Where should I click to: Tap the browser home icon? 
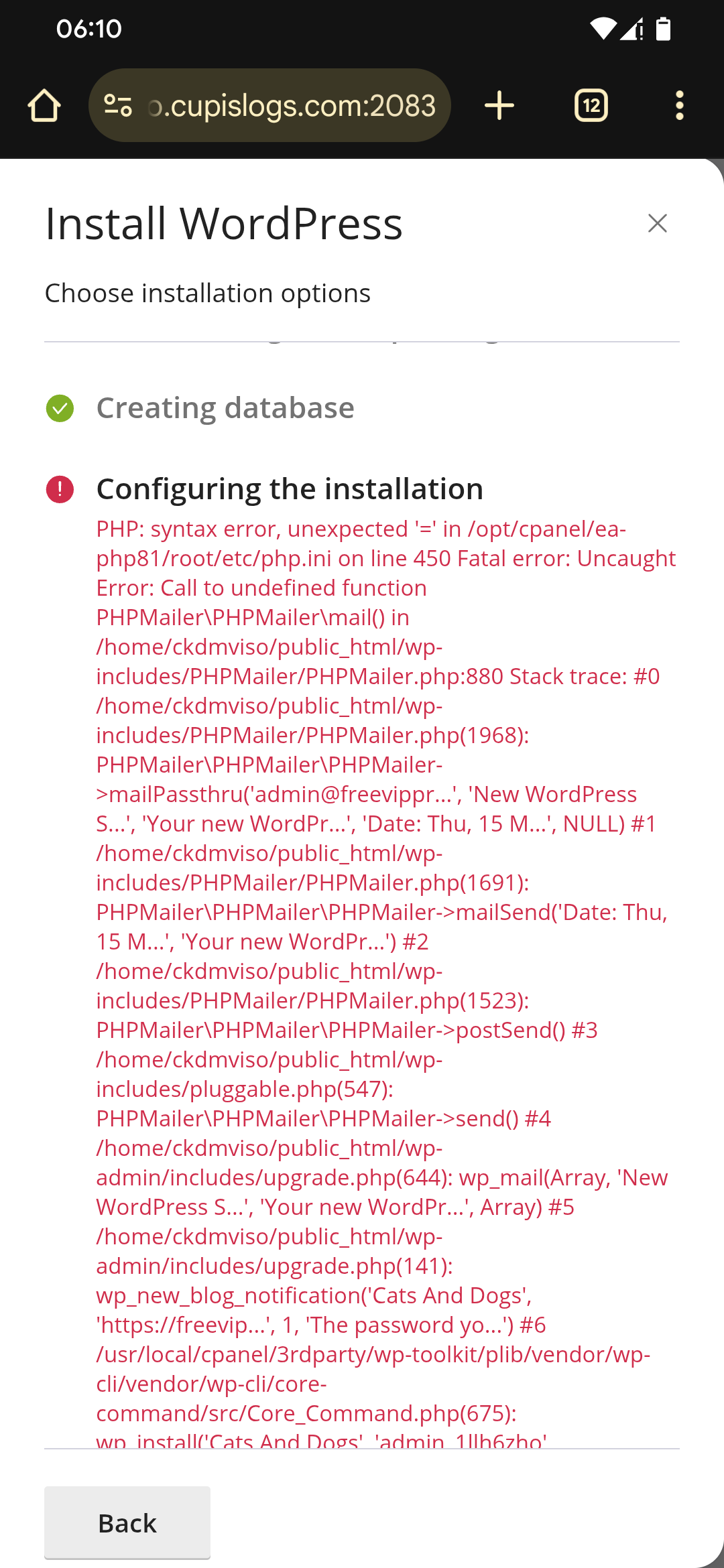pyautogui.click(x=44, y=106)
